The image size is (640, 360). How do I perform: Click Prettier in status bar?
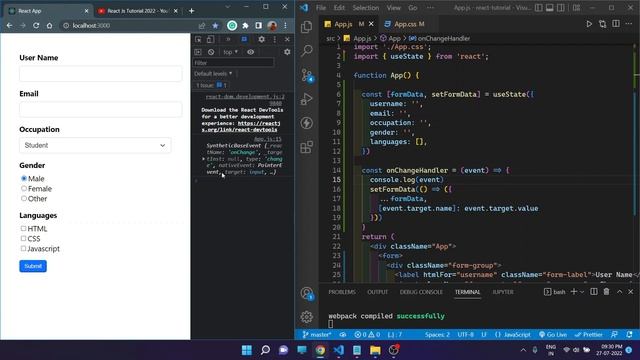[x=588, y=335]
